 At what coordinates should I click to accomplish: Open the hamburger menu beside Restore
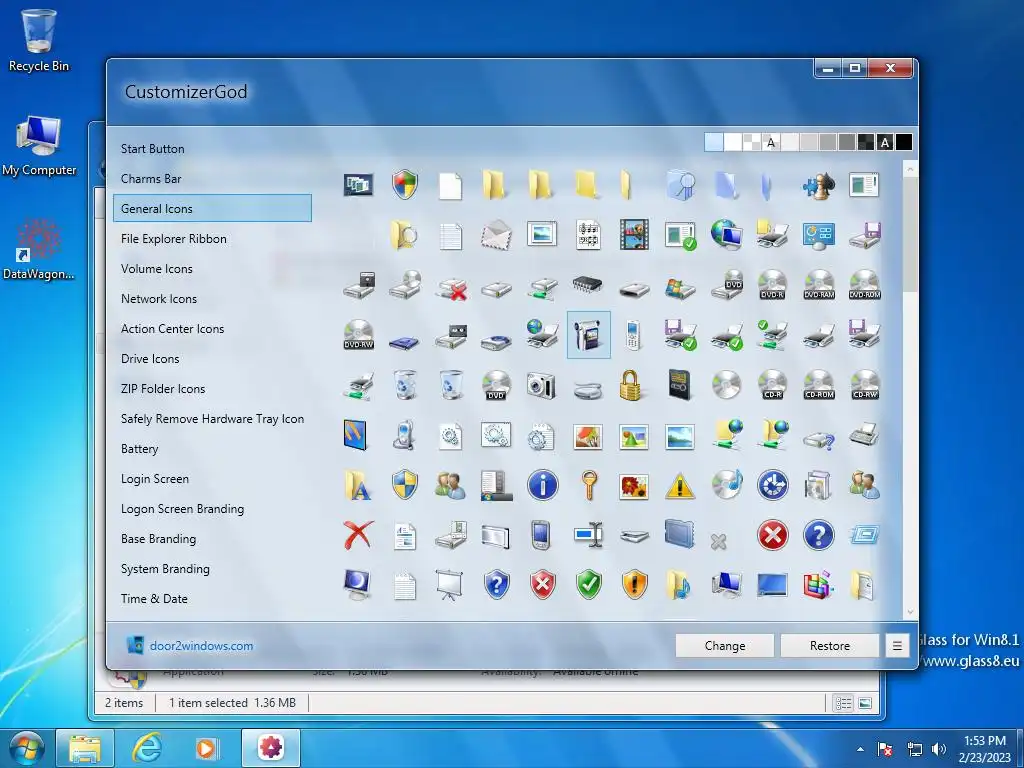click(897, 646)
